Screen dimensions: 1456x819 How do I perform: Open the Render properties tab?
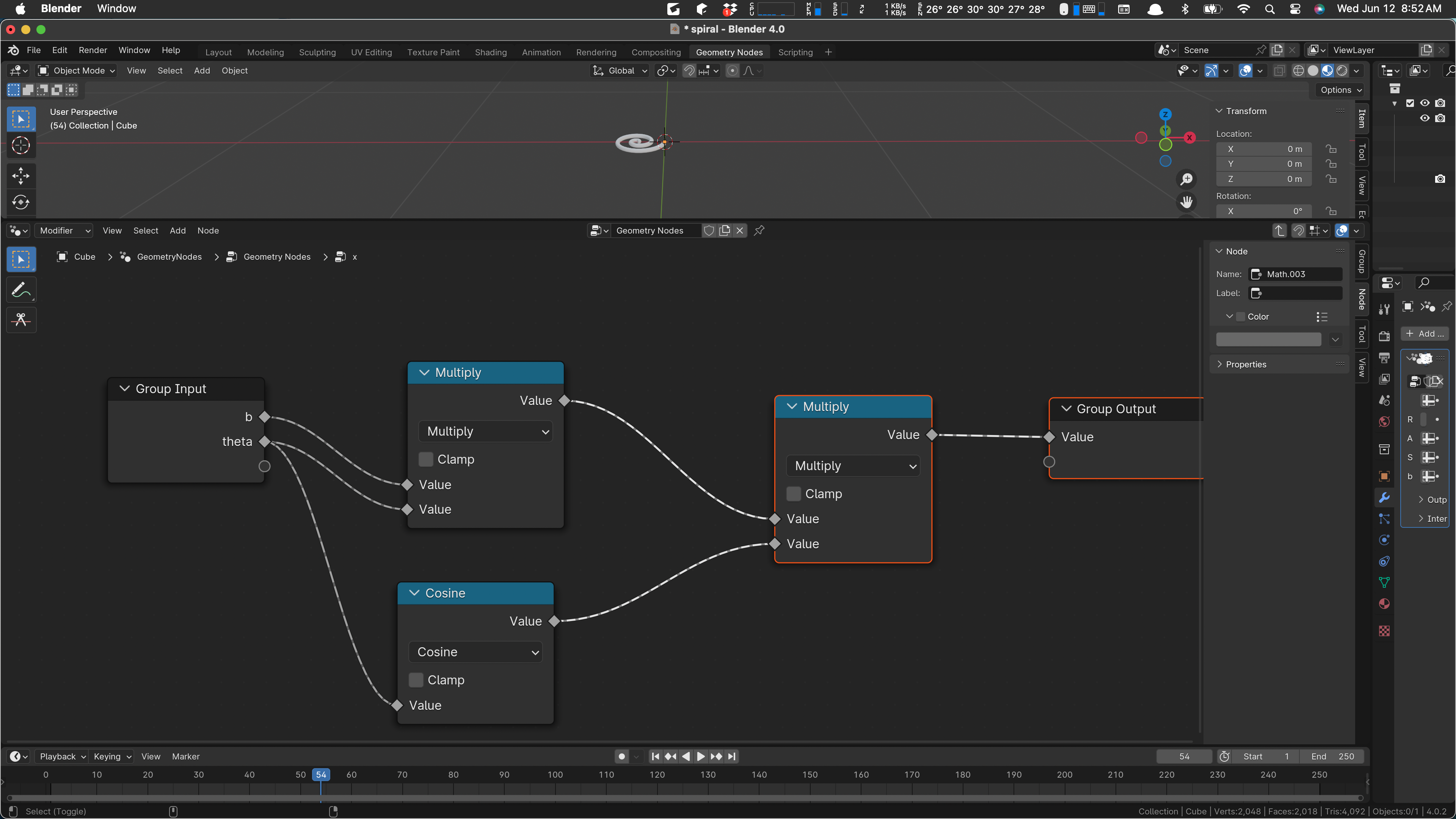point(1384,336)
